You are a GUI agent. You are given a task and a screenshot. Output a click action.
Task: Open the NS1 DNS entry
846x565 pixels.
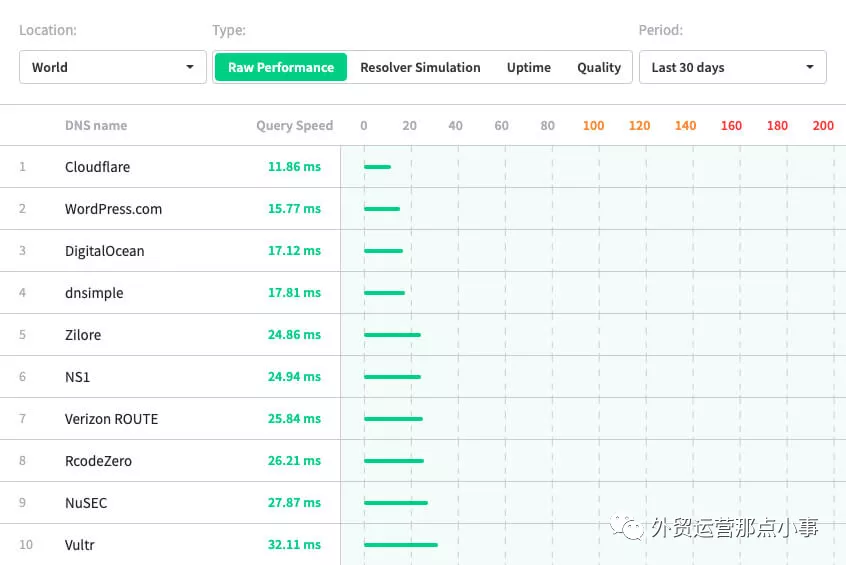click(77, 377)
